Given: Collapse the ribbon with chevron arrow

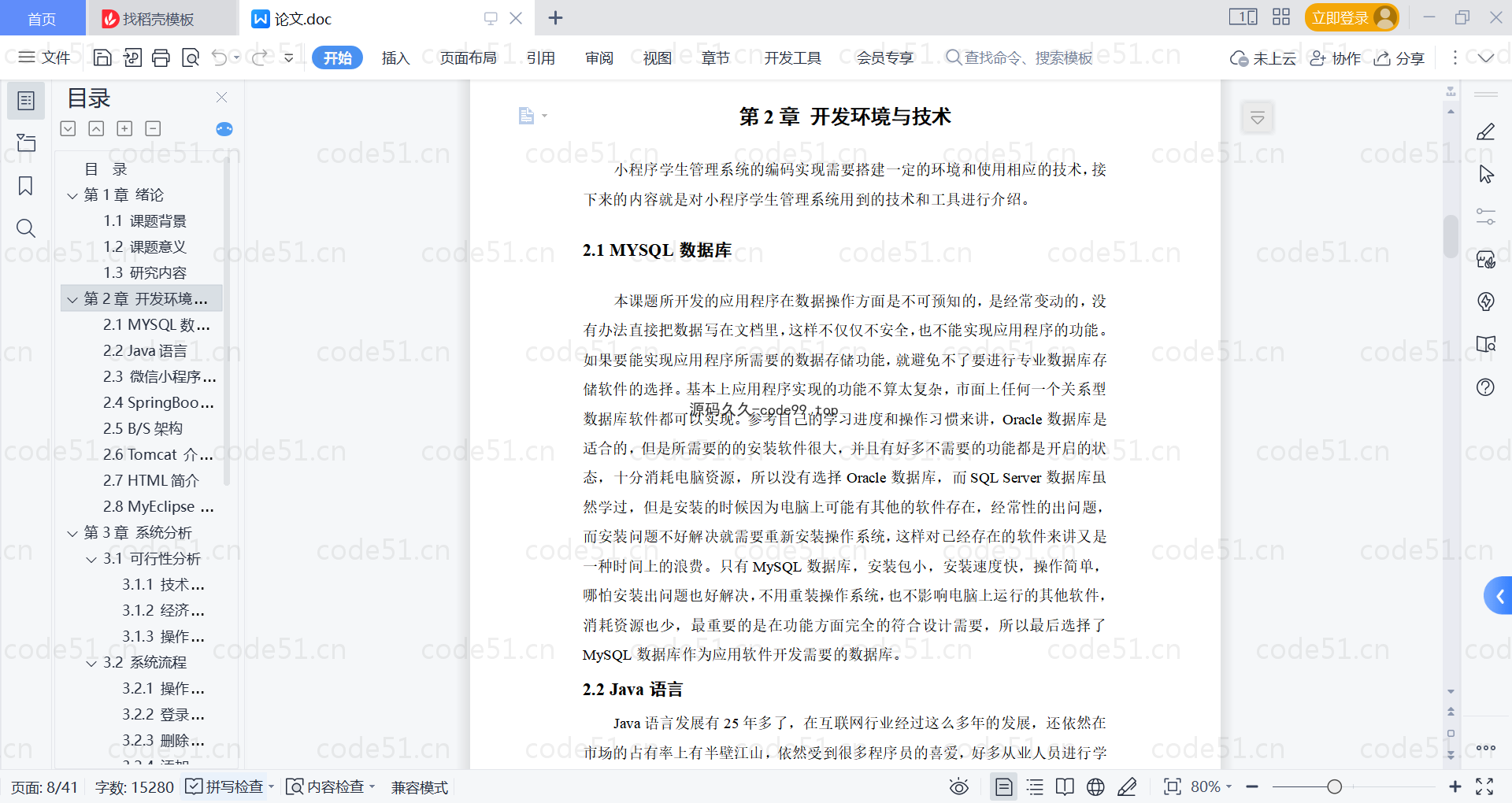Looking at the screenshot, I should click(1486, 57).
